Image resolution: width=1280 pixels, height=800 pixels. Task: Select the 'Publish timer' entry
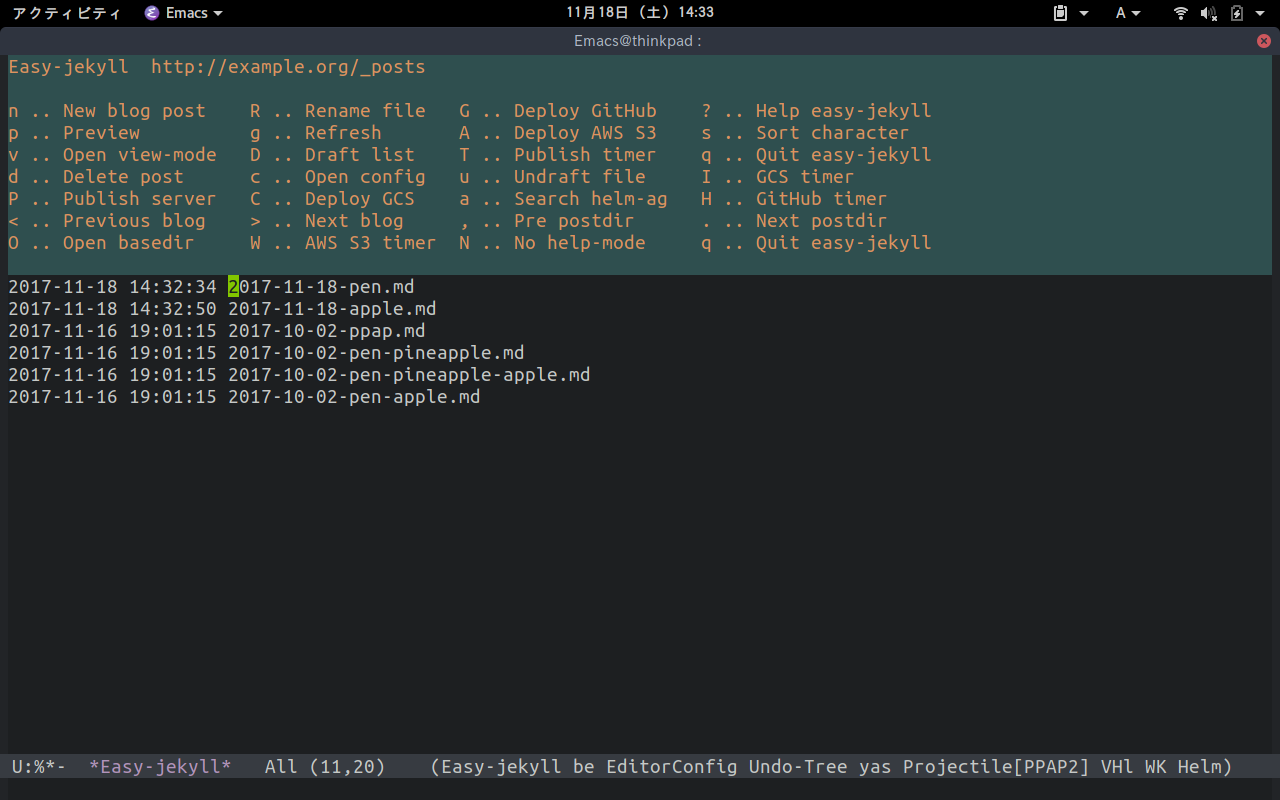coord(585,155)
